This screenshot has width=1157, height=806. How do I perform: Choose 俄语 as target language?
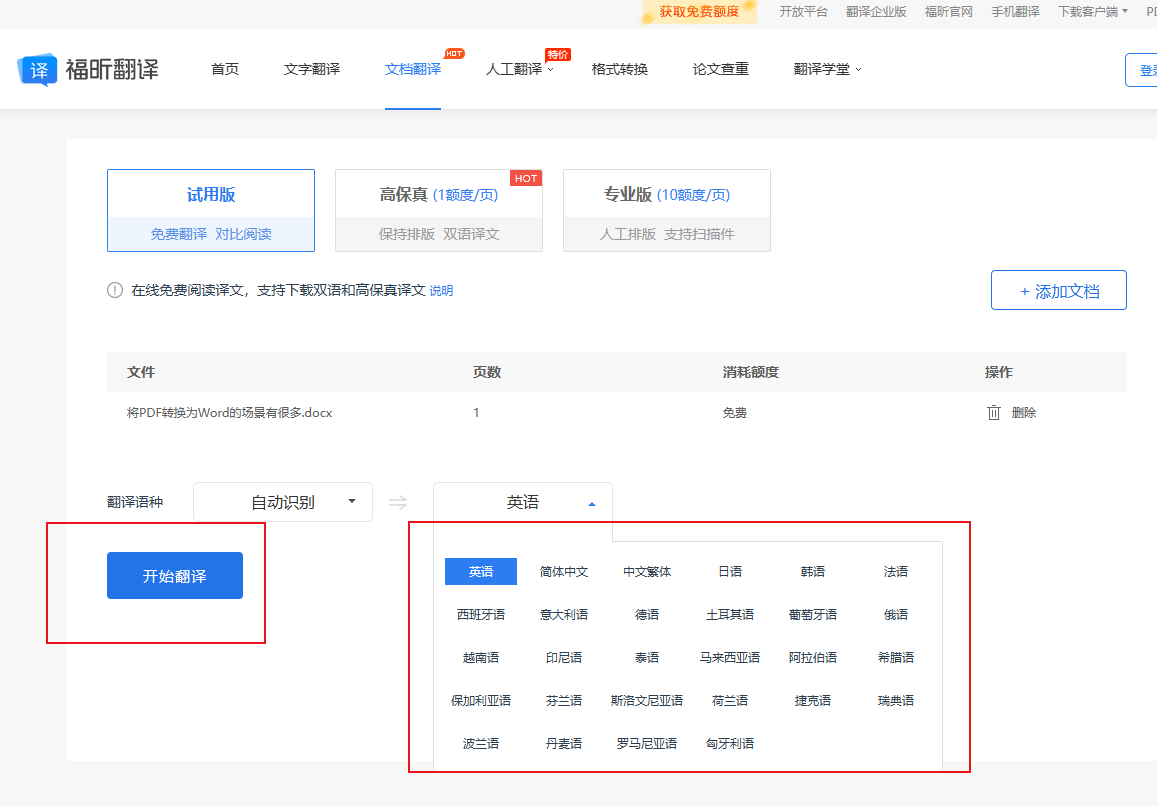click(x=896, y=614)
